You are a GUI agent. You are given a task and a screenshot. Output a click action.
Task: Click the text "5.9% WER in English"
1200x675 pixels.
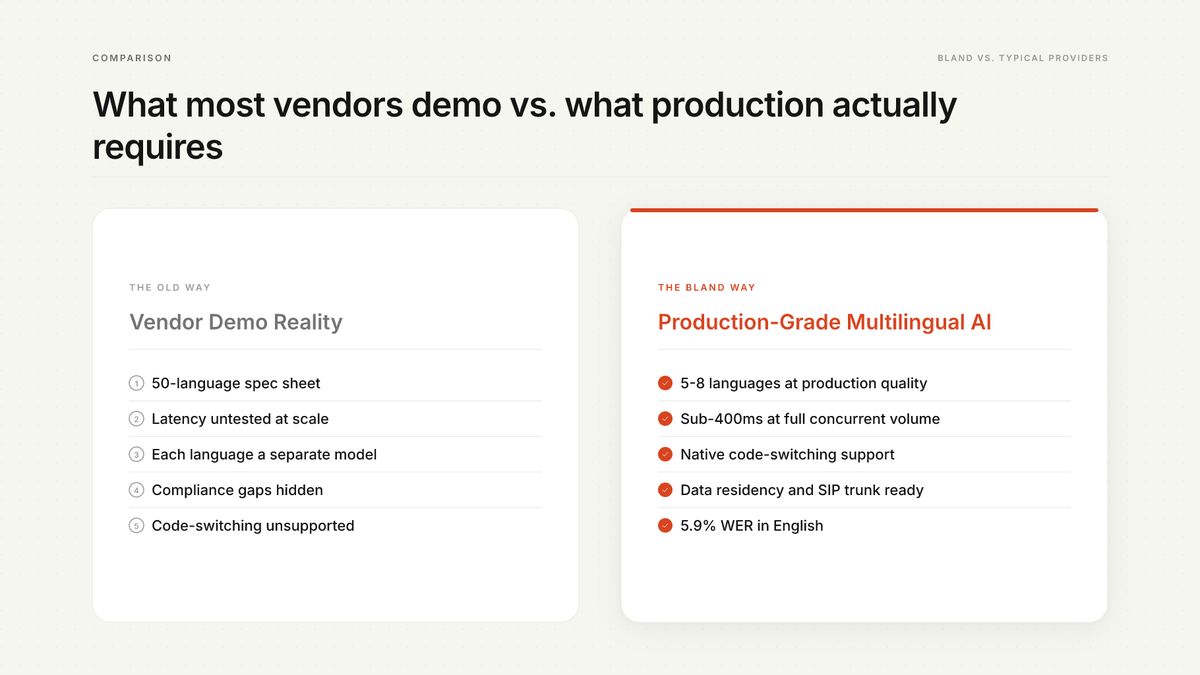click(x=752, y=525)
